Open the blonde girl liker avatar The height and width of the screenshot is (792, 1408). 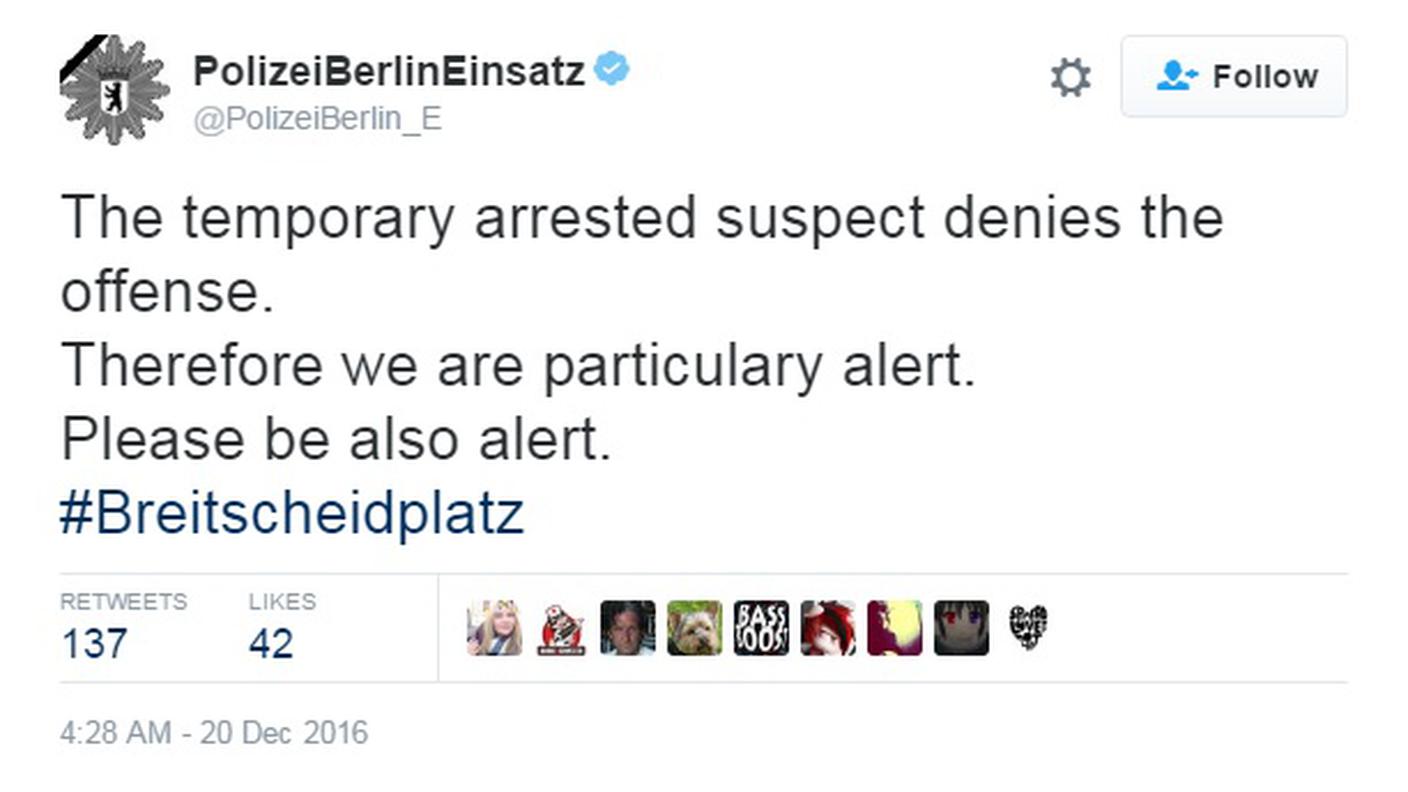(x=494, y=628)
